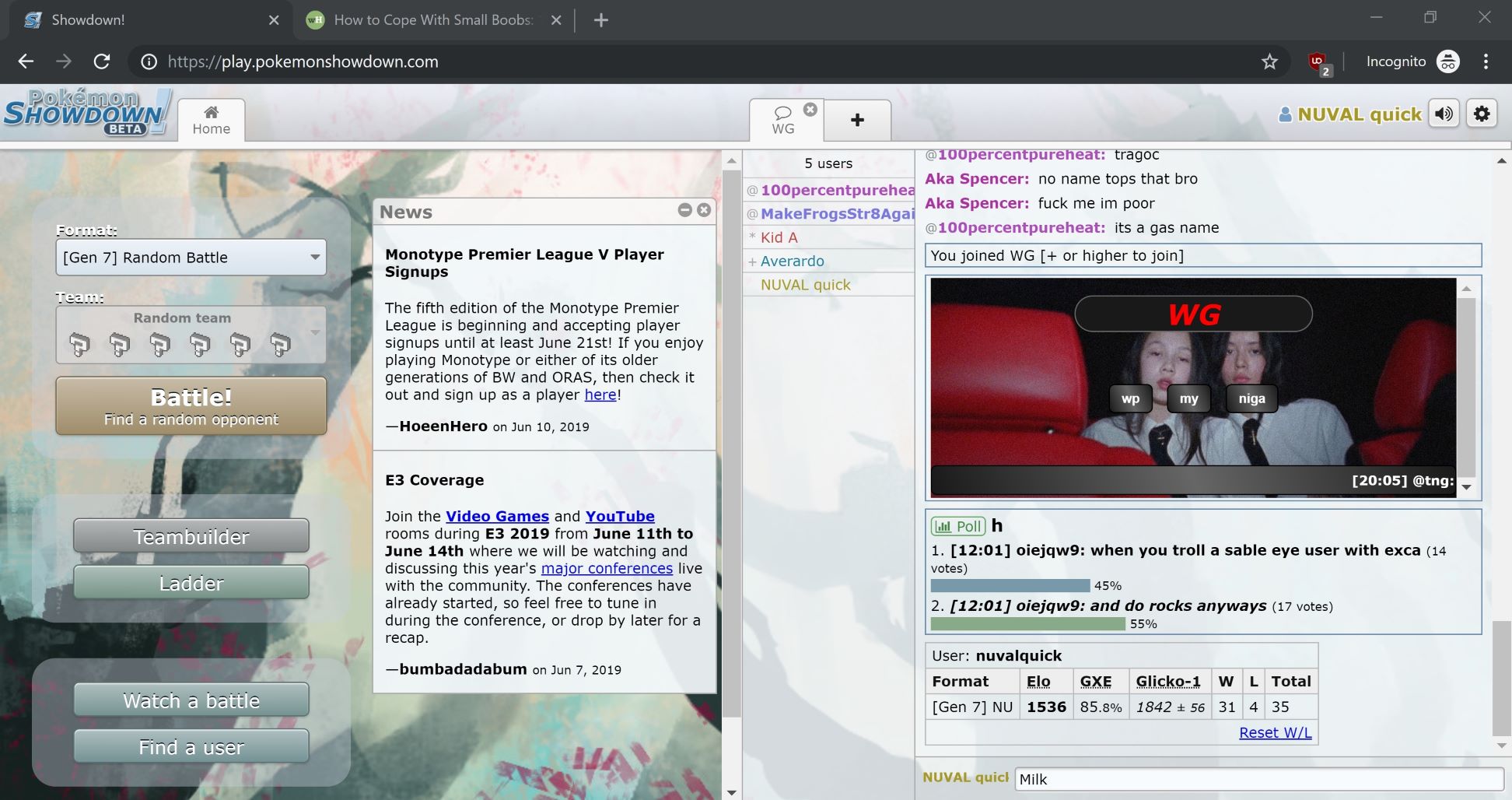Screen dimensions: 1512x800
Task: Open the Teambuilder
Action: (x=191, y=536)
